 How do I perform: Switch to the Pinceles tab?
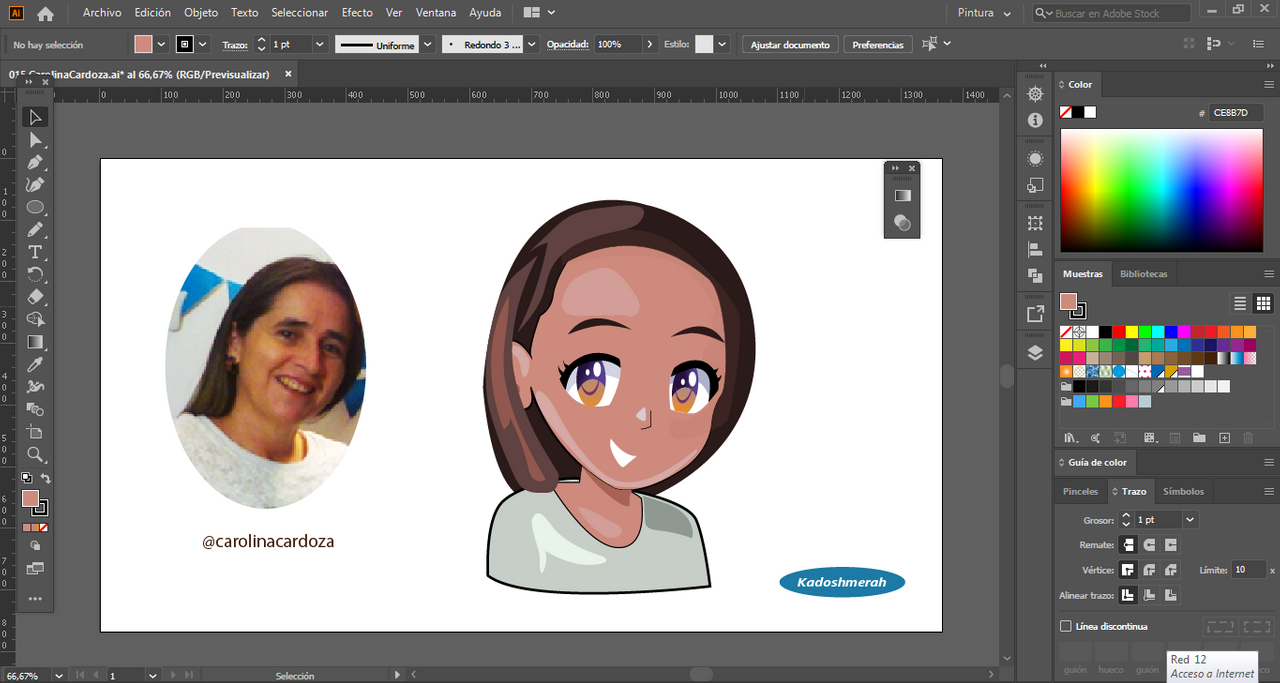click(1080, 491)
